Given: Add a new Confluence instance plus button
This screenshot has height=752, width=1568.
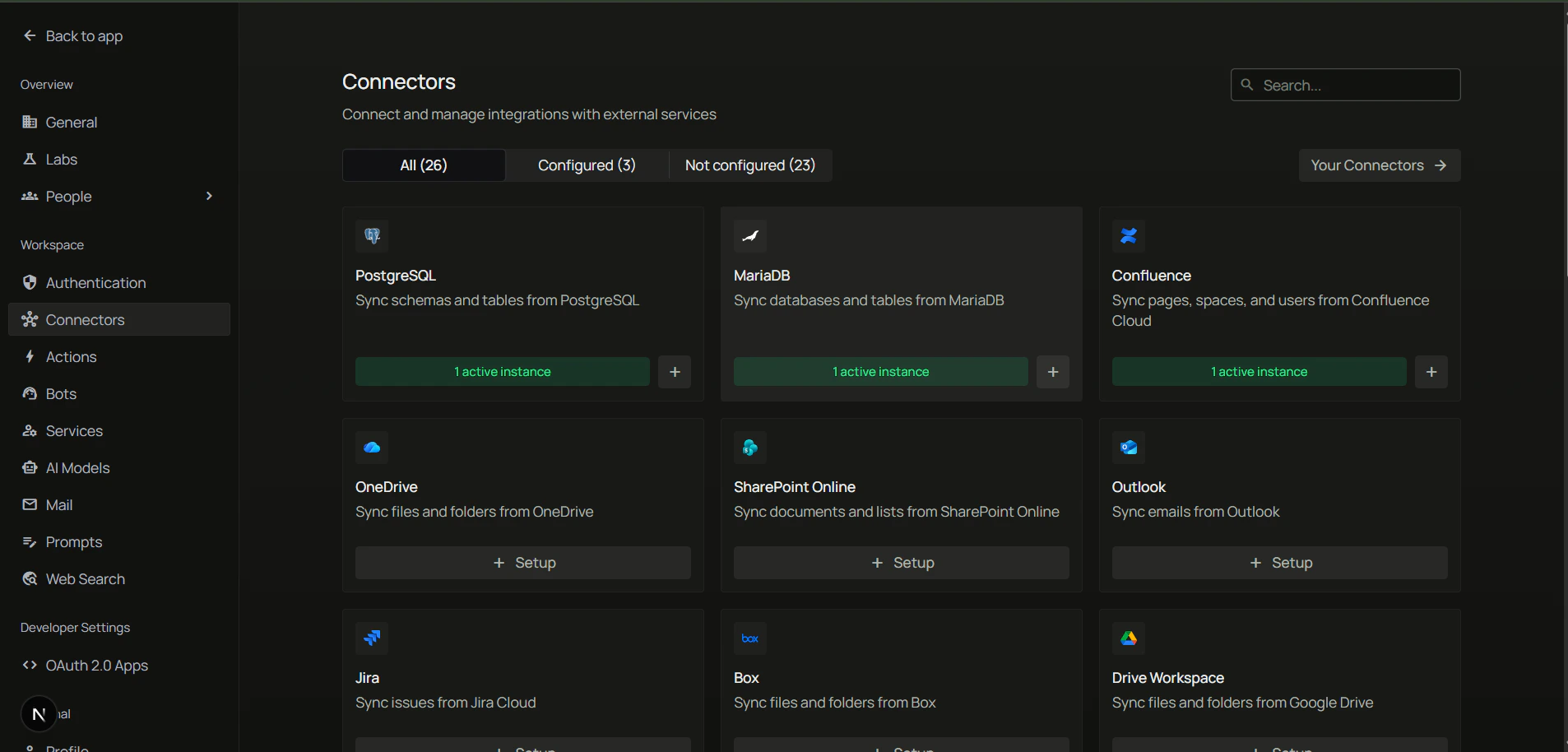Looking at the screenshot, I should click(1431, 372).
